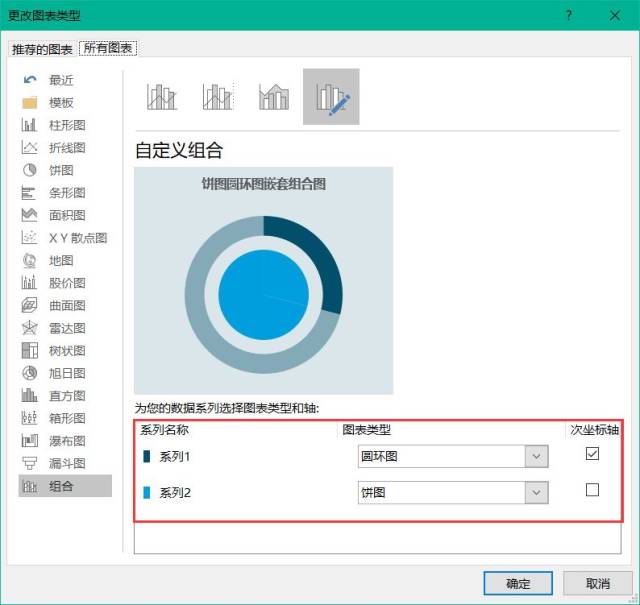The height and width of the screenshot is (605, 640).
Task: Click the 次坐标轴 column header
Action: pyautogui.click(x=595, y=430)
